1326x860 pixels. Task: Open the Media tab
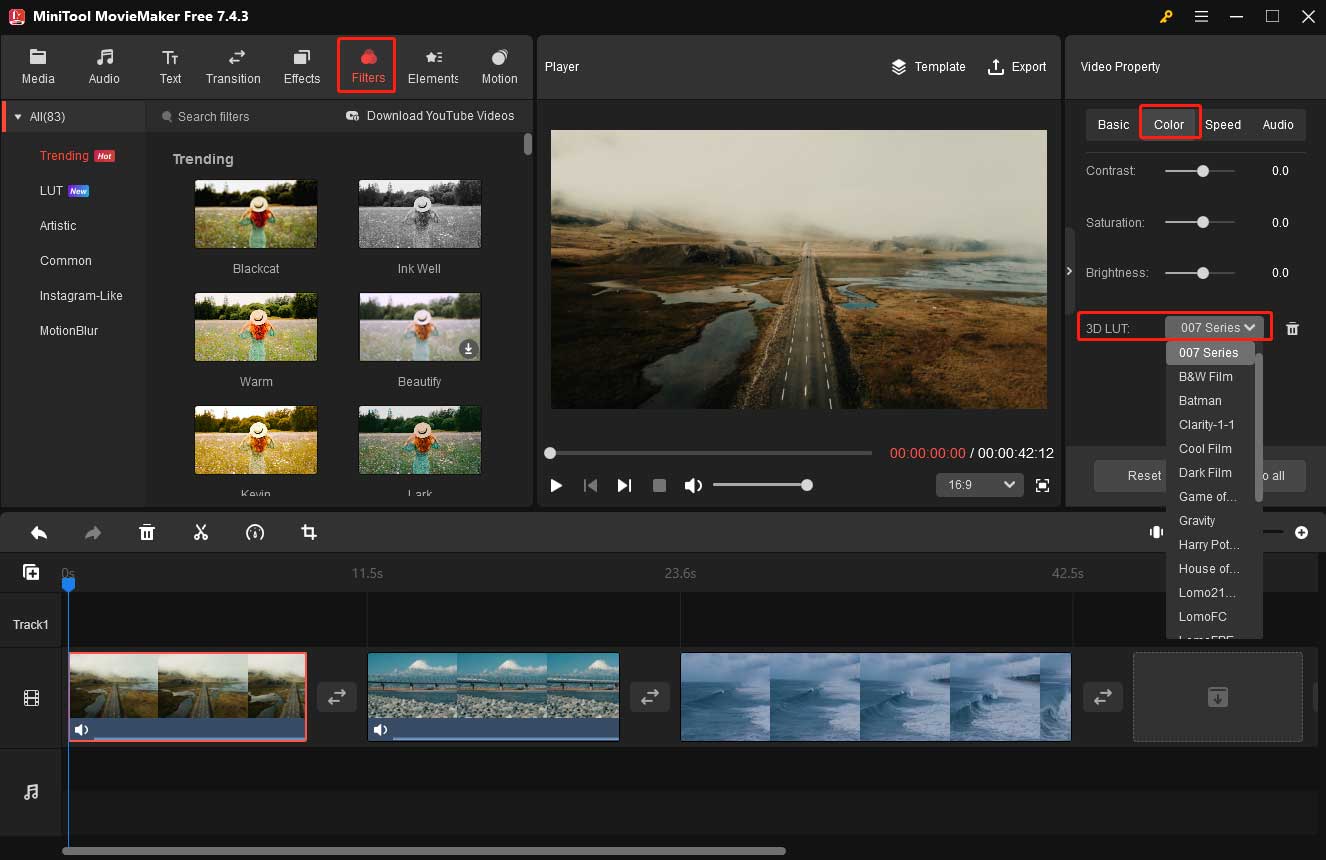[x=38, y=66]
